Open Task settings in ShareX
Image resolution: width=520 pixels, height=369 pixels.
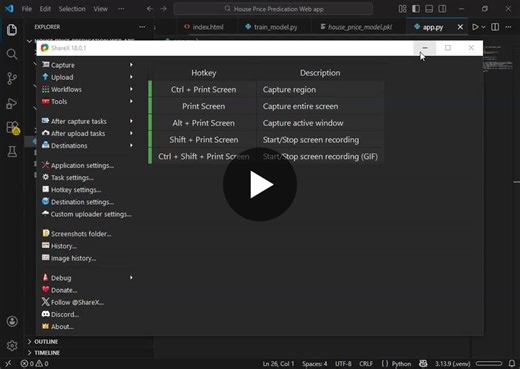pos(72,177)
